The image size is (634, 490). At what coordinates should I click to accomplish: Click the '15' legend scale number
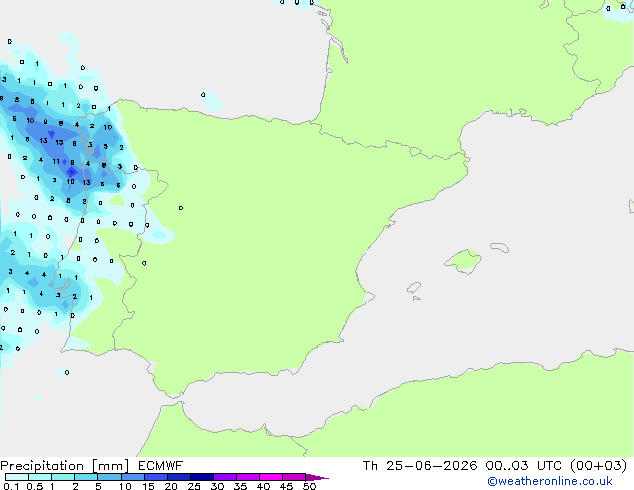tap(148, 486)
